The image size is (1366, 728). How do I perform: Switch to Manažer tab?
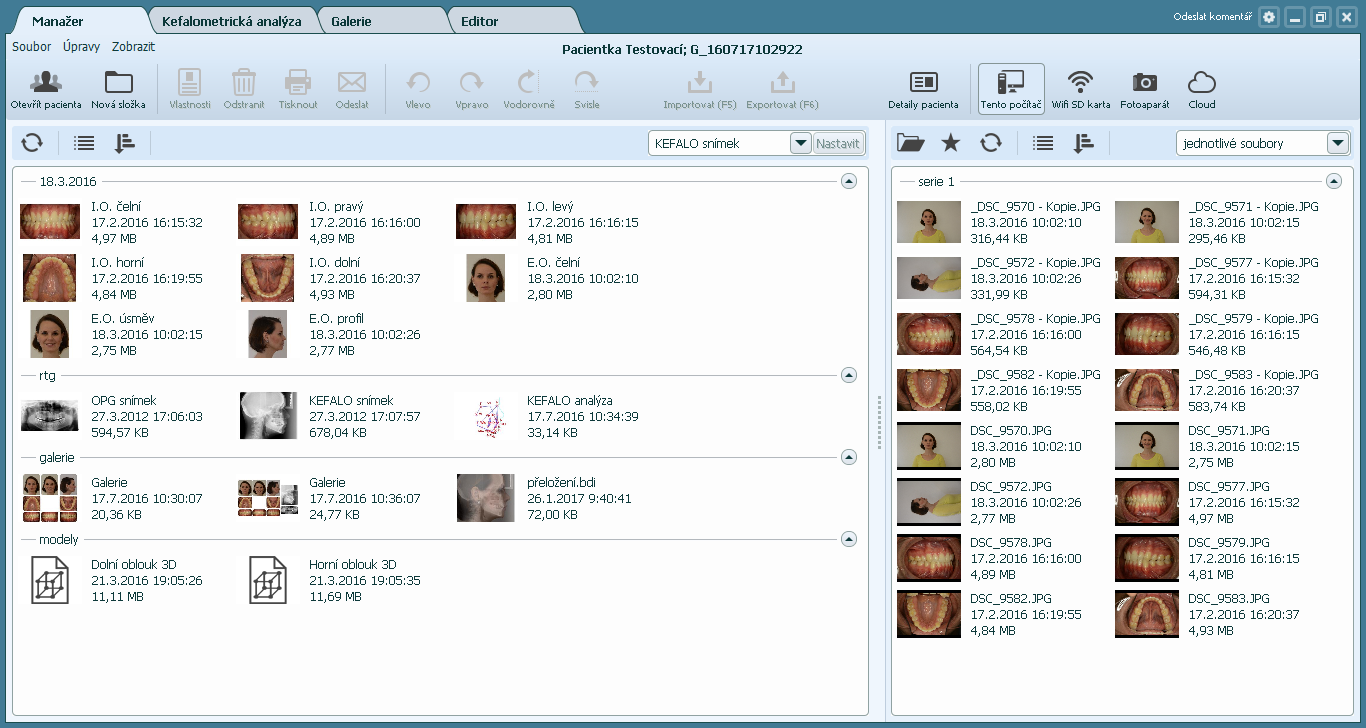[58, 21]
